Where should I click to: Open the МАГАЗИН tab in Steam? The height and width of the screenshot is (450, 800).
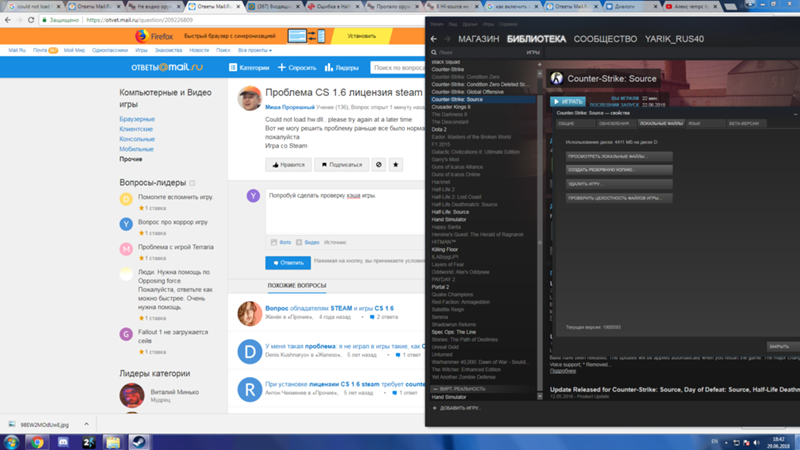coord(479,39)
